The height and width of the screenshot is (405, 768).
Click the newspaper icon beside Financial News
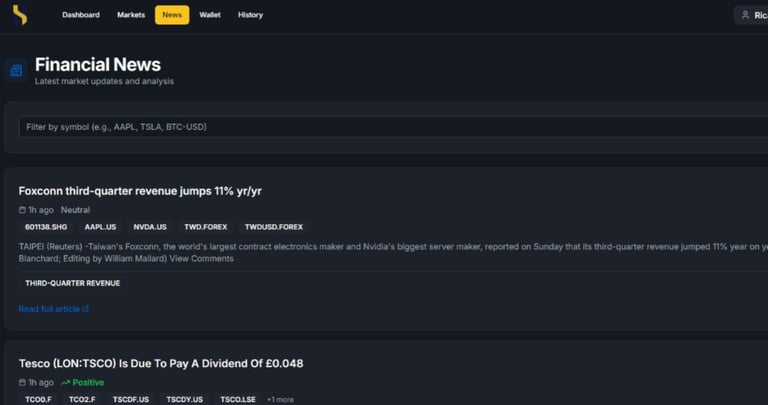[x=16, y=71]
